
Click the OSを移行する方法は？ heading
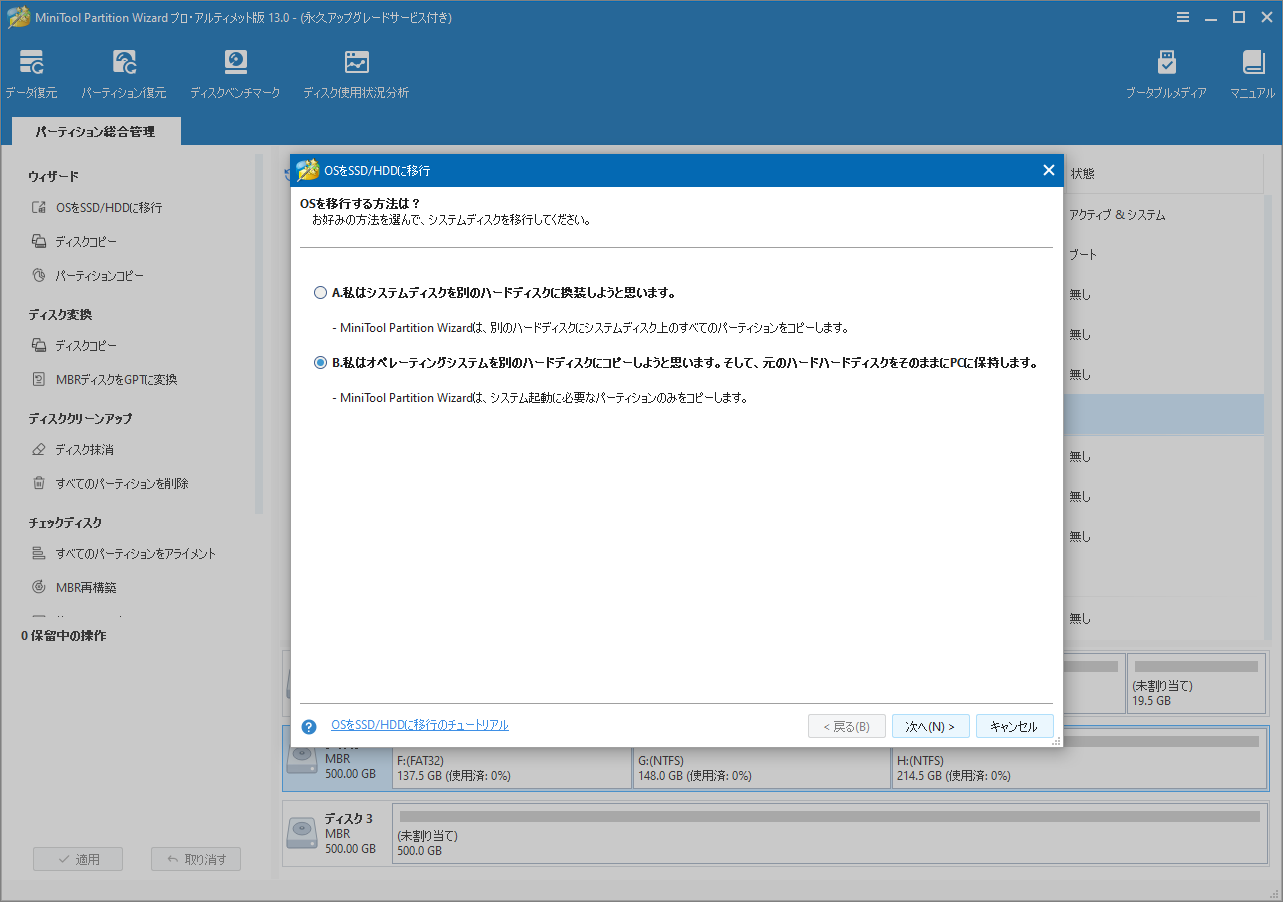[361, 203]
